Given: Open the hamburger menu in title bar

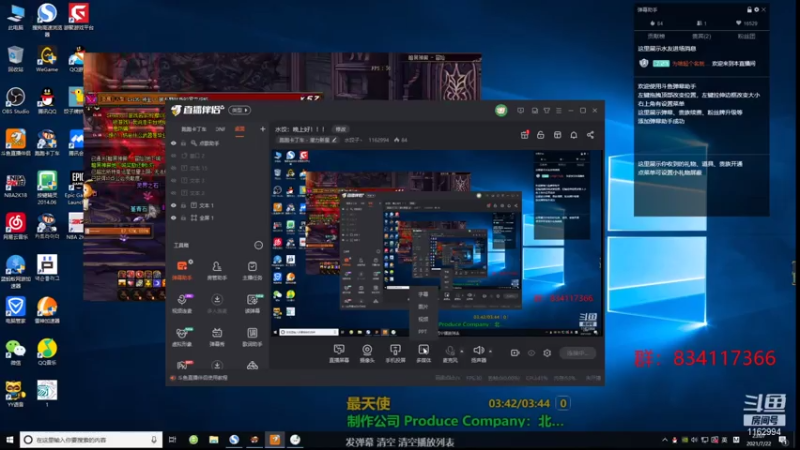Looking at the screenshot, I should [x=559, y=110].
